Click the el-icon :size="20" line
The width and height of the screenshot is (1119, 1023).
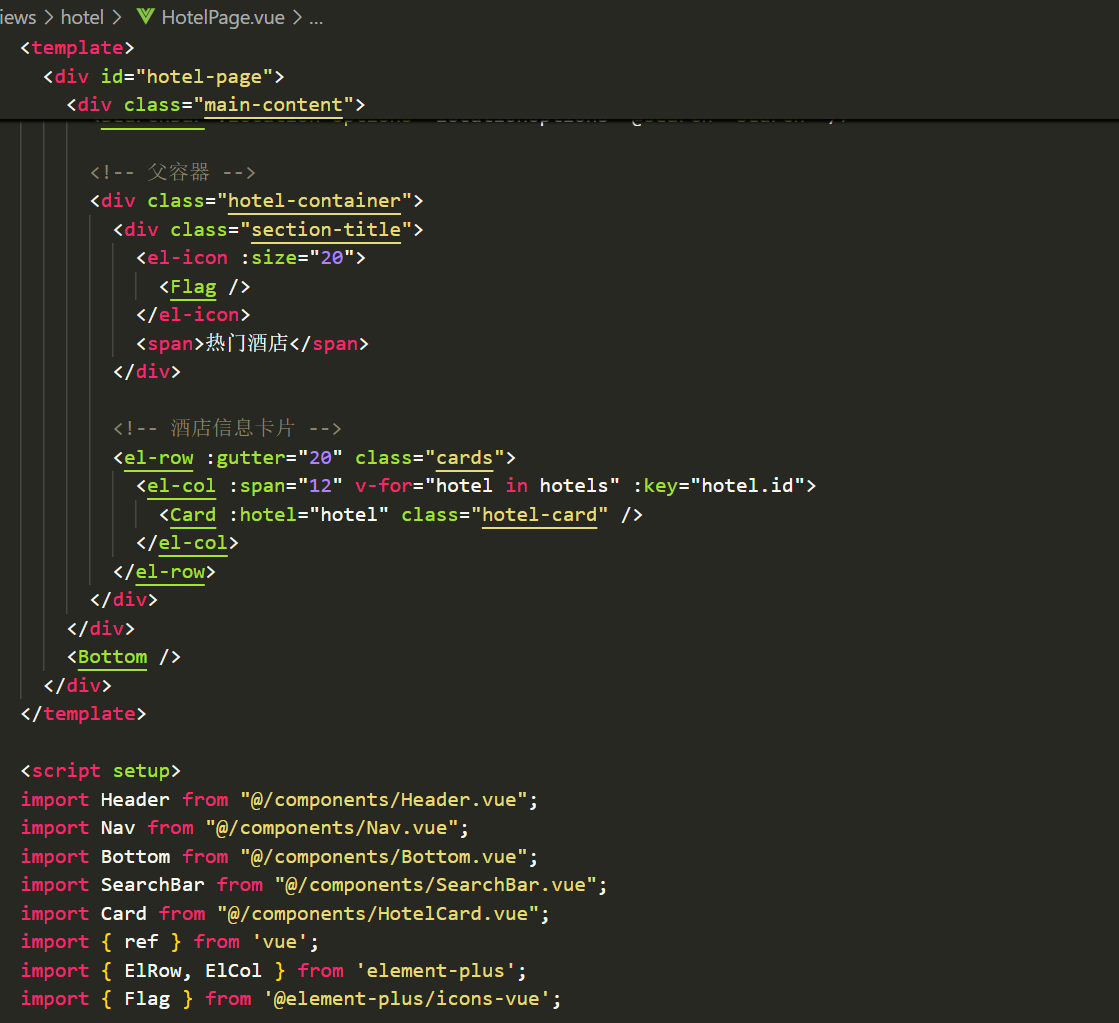[x=250, y=258]
